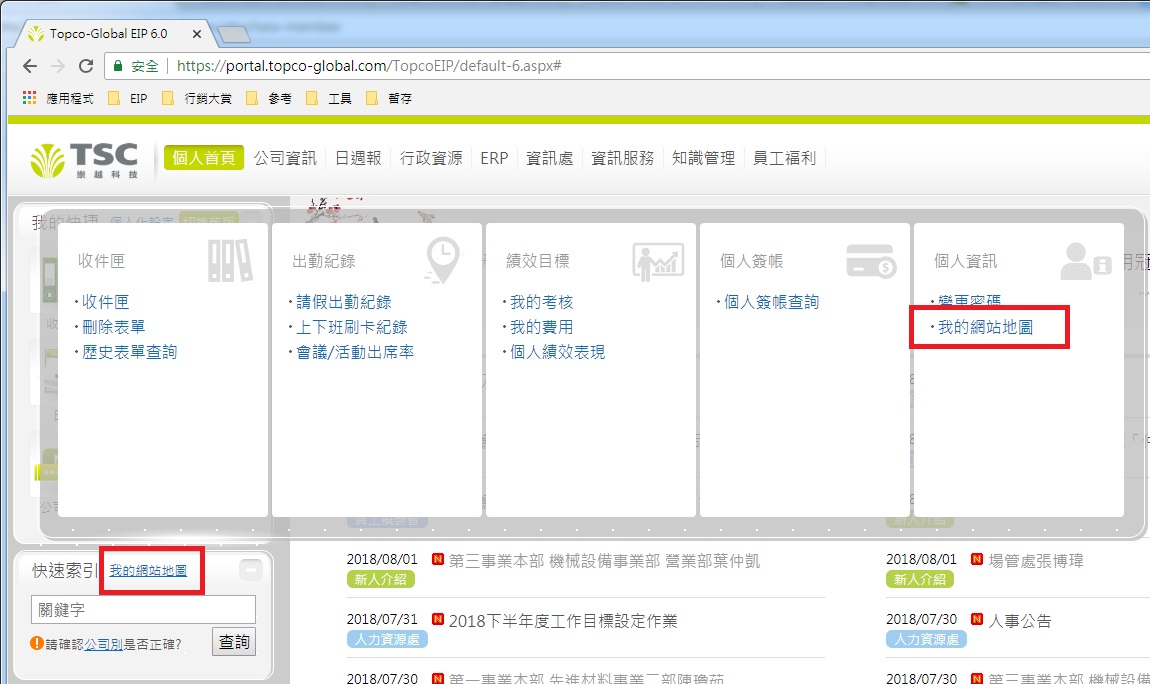The height and width of the screenshot is (684, 1150).
Task: Click the inbox binders icon
Action: [x=230, y=260]
